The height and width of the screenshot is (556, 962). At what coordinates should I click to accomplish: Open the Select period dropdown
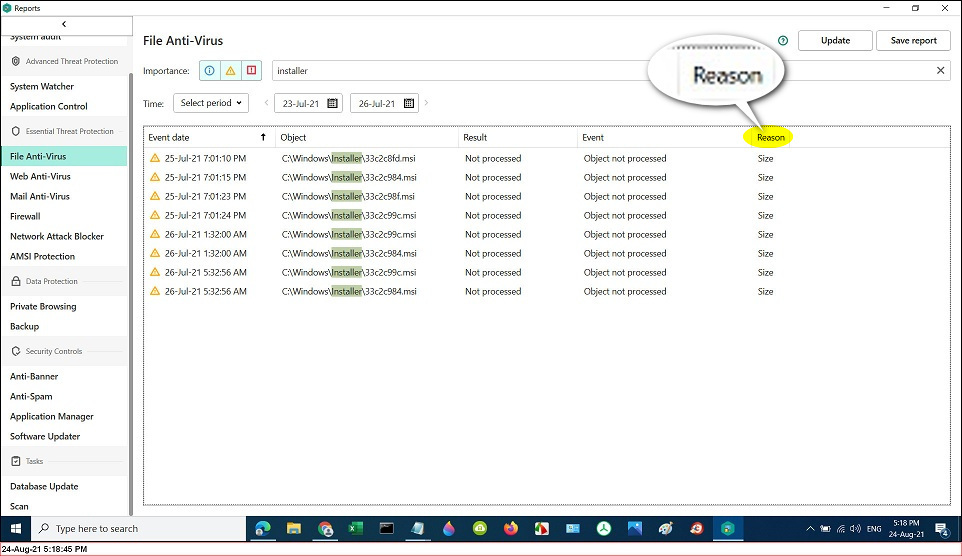[211, 102]
